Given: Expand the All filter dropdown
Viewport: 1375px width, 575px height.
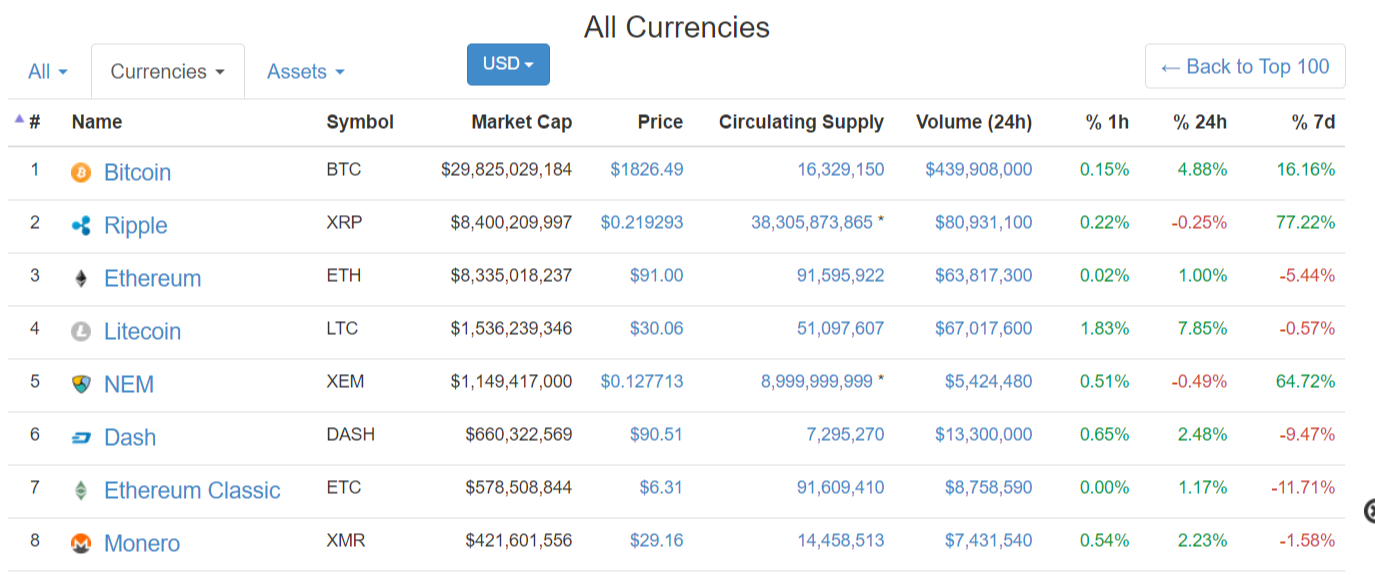Looking at the screenshot, I should (x=48, y=72).
